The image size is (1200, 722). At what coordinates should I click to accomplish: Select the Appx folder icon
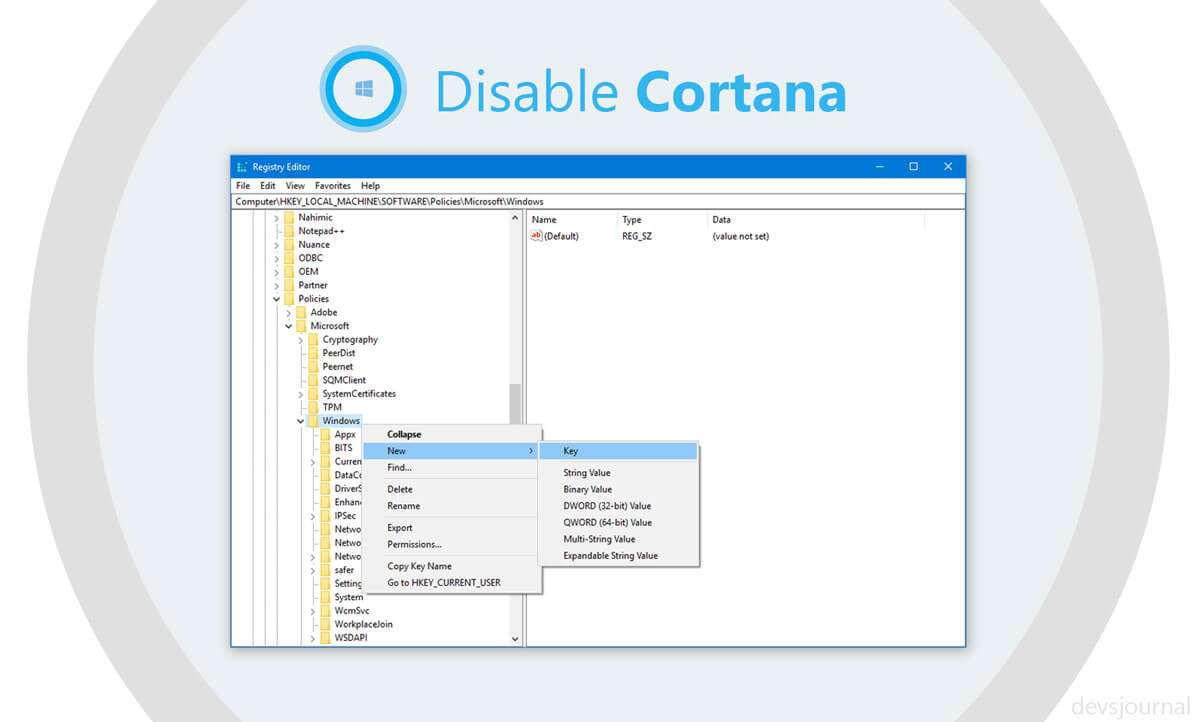pos(325,434)
